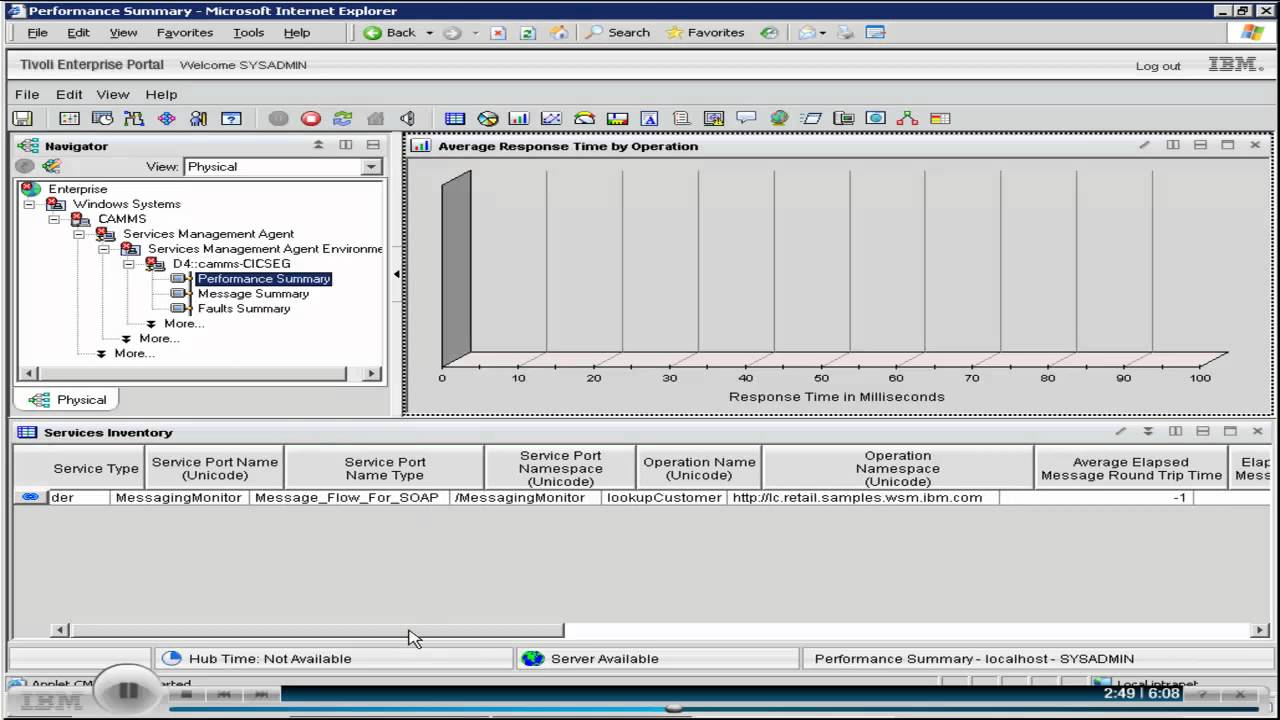This screenshot has width=1280, height=720.
Task: Click the lookupCustomer cell
Action: pyautogui.click(x=664, y=497)
